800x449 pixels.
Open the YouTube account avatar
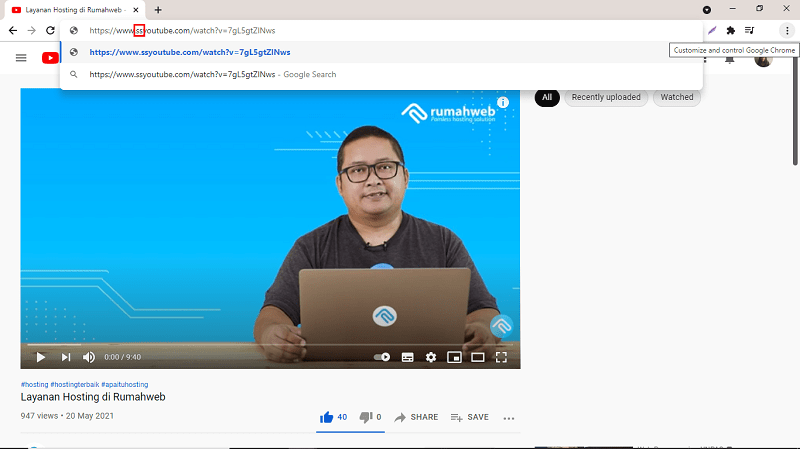coord(763,60)
